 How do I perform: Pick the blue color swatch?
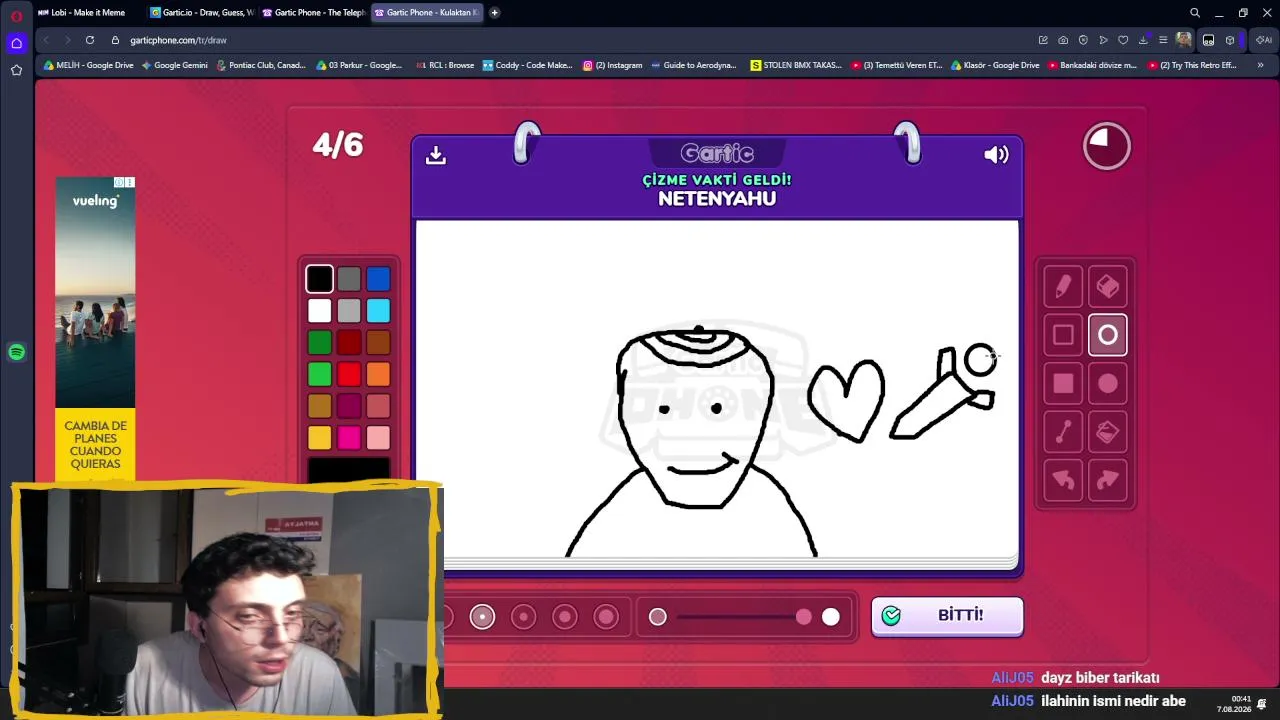(x=378, y=279)
